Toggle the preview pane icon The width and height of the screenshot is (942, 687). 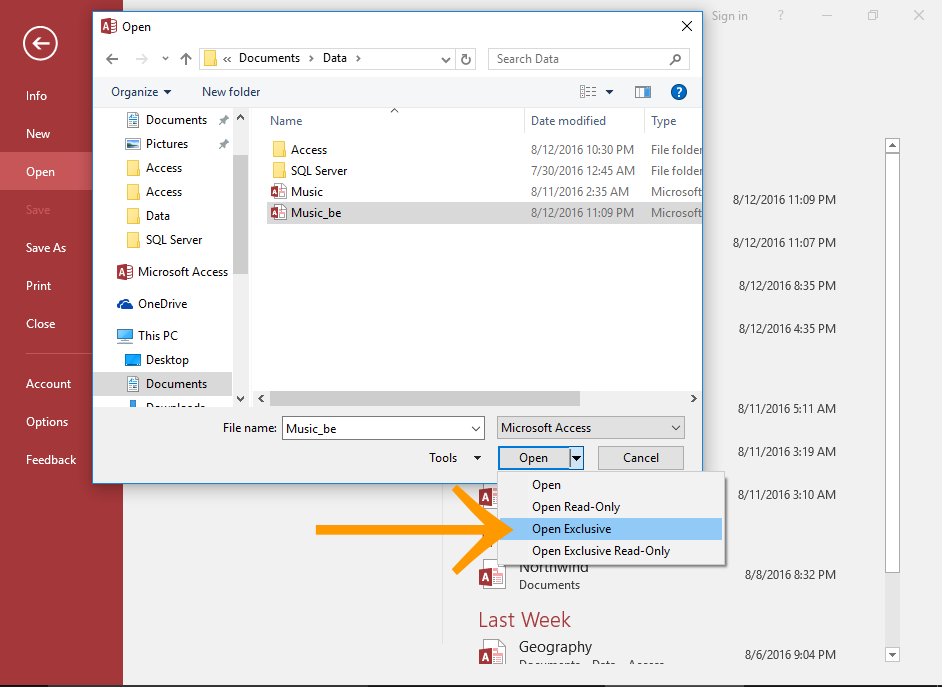[643, 92]
